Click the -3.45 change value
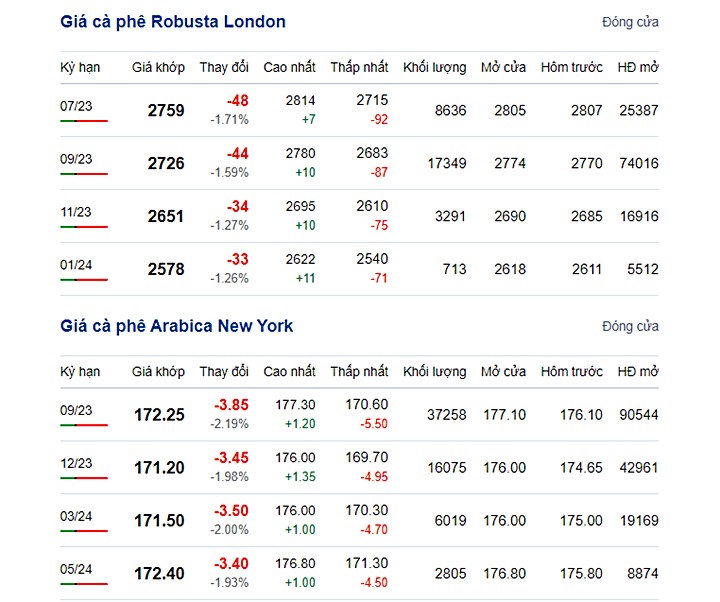The image size is (720, 602). pos(231,457)
